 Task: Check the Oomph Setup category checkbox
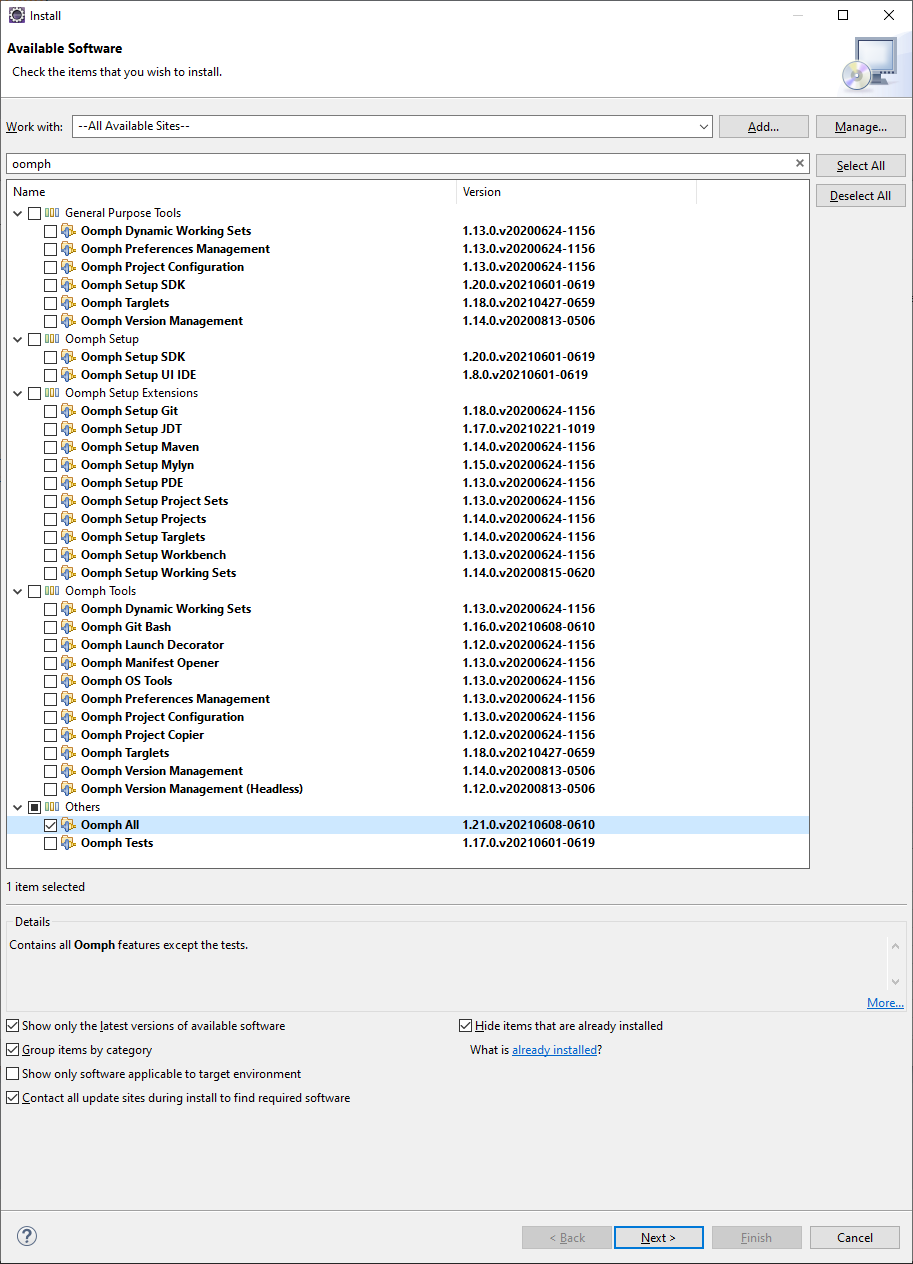pyautogui.click(x=34, y=339)
